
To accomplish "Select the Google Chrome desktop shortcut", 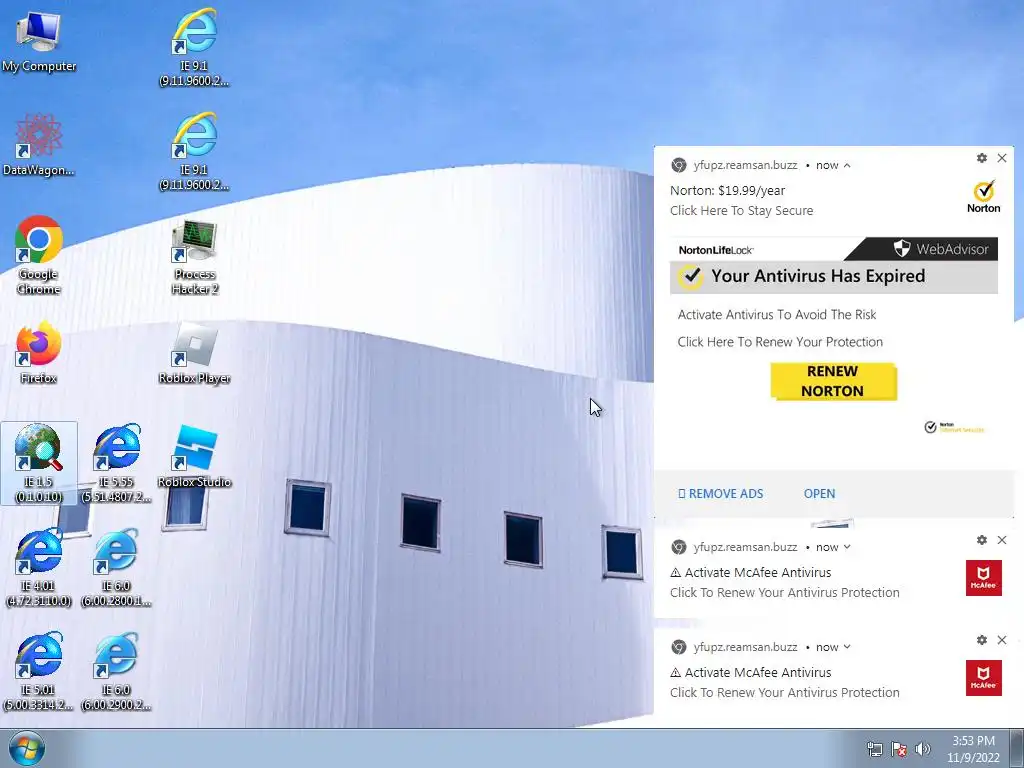I will pos(39,255).
